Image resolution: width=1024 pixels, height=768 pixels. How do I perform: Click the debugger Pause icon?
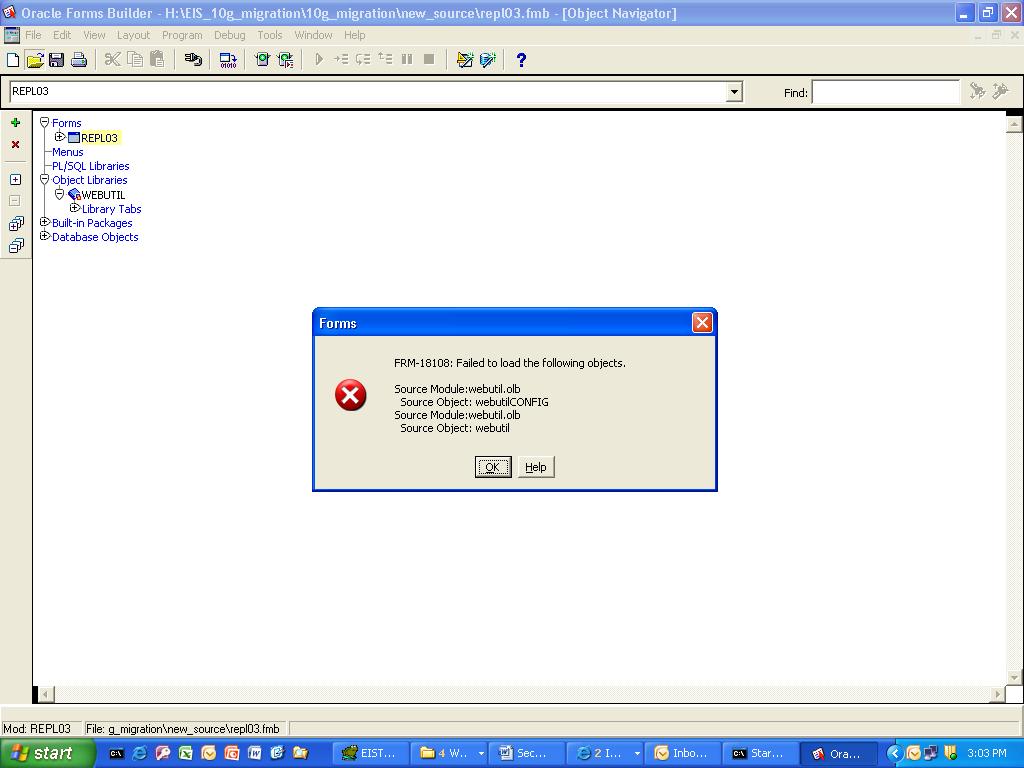tap(408, 60)
